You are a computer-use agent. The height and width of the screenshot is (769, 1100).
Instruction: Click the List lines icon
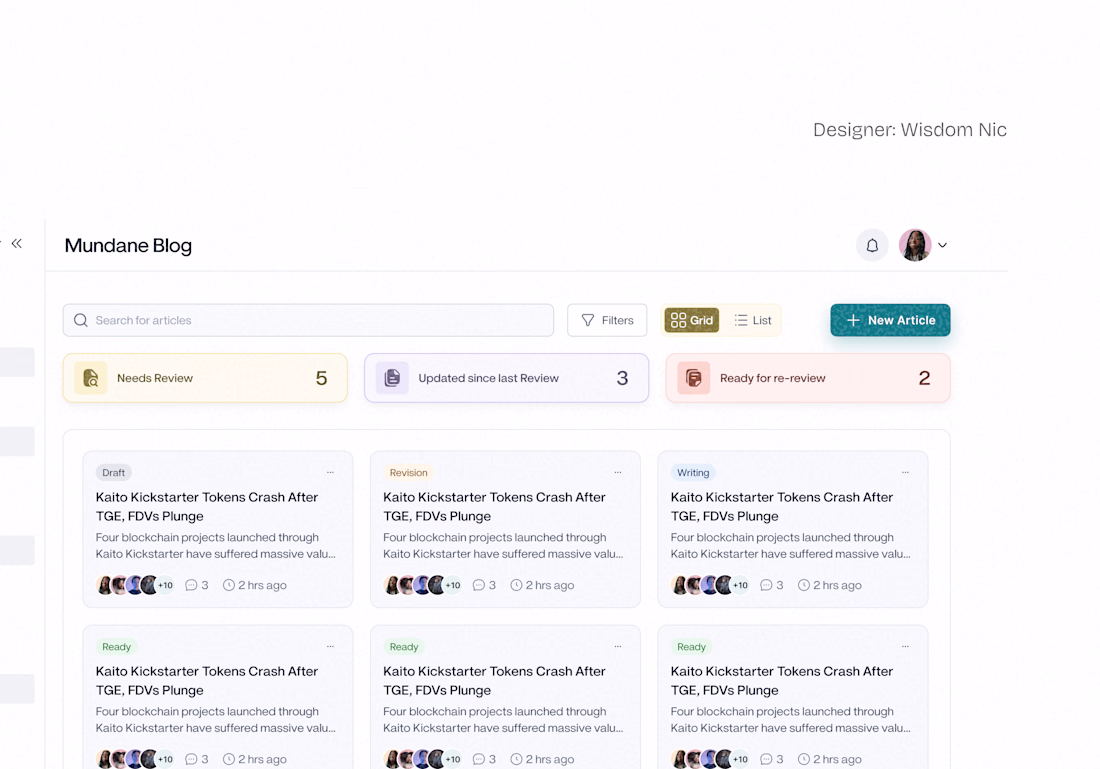pyautogui.click(x=741, y=320)
